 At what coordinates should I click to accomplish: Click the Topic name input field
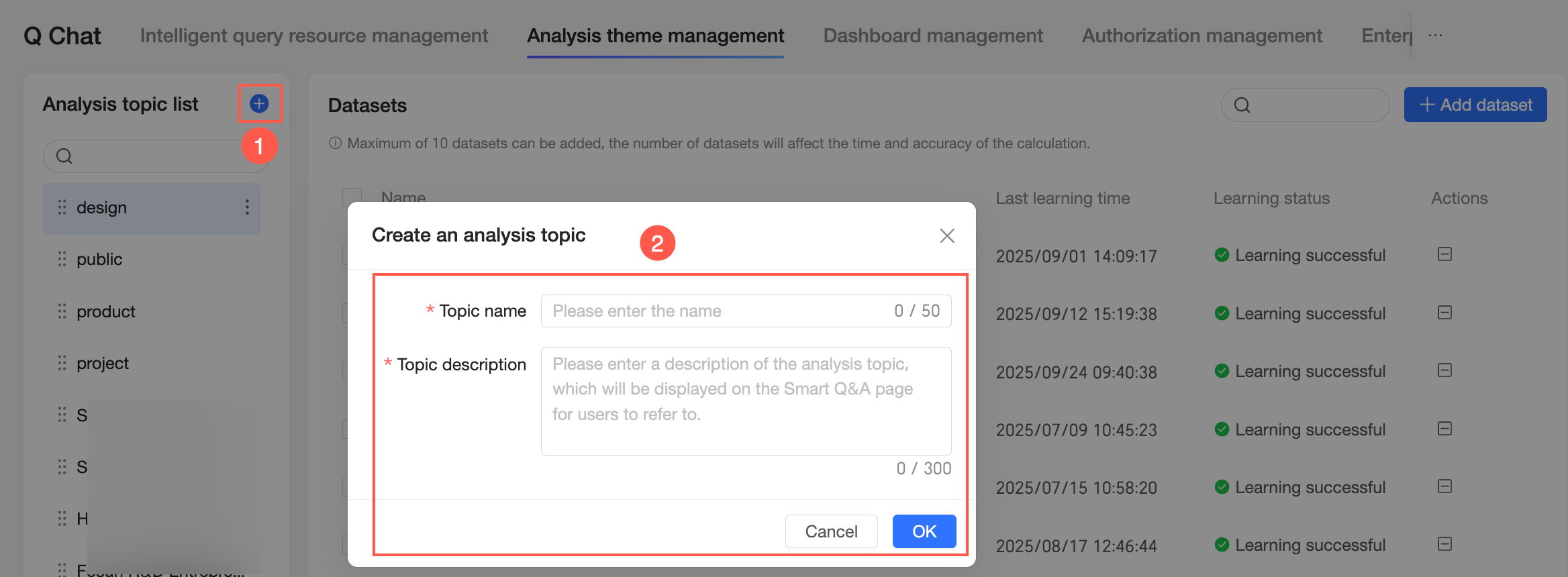pos(746,311)
